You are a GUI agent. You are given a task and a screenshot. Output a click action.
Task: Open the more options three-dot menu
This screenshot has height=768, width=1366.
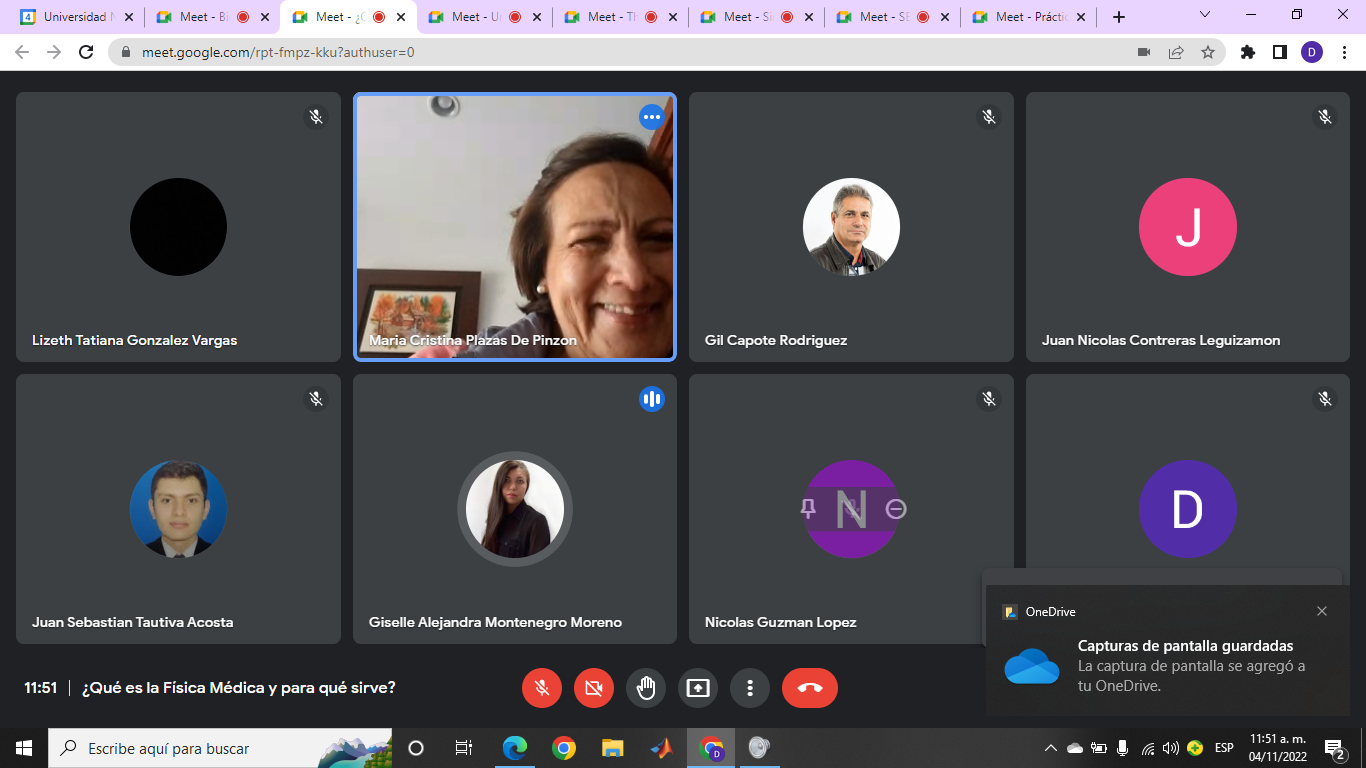pyautogui.click(x=750, y=688)
